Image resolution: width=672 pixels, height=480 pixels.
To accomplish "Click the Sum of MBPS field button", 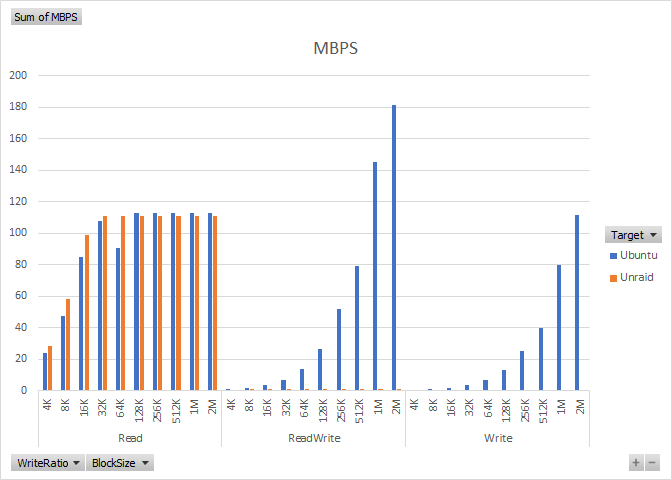I will [x=46, y=17].
